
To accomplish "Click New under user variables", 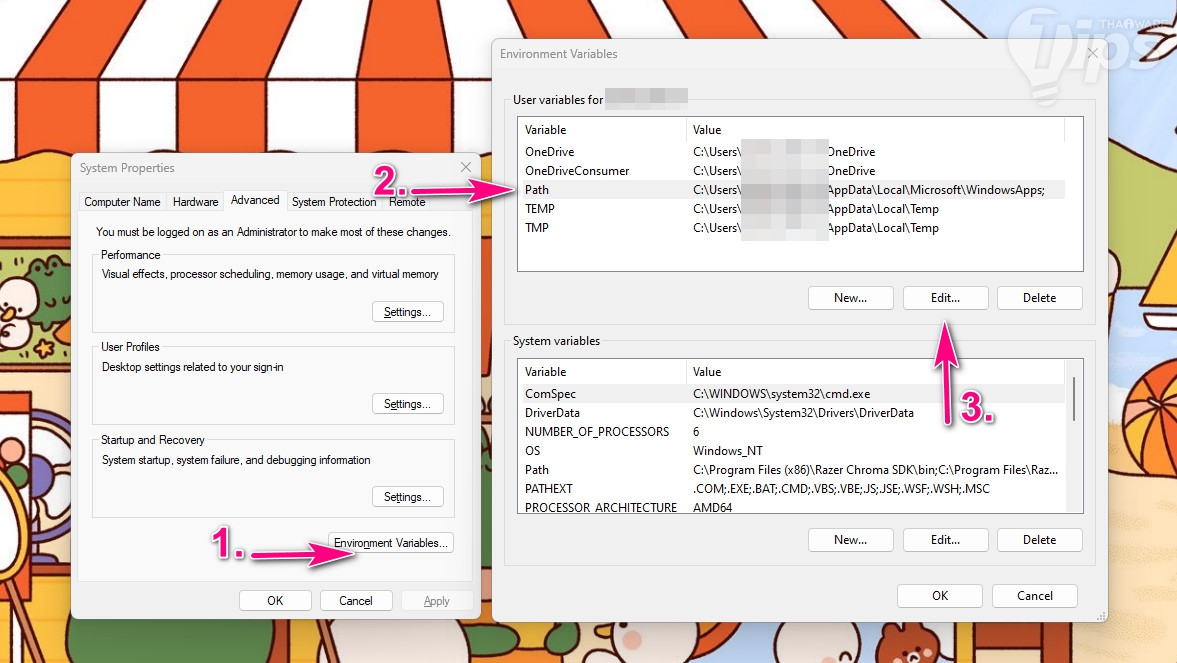I will 850,297.
